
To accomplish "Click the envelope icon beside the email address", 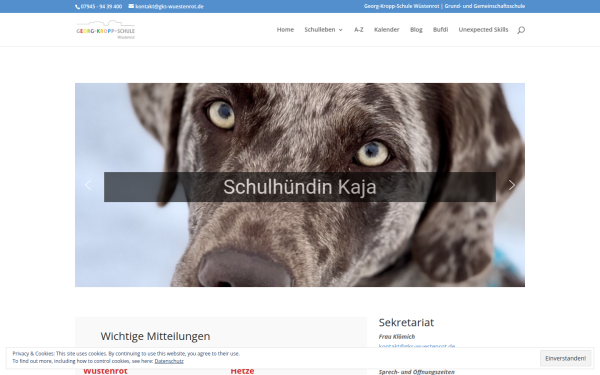I will click(x=131, y=6).
